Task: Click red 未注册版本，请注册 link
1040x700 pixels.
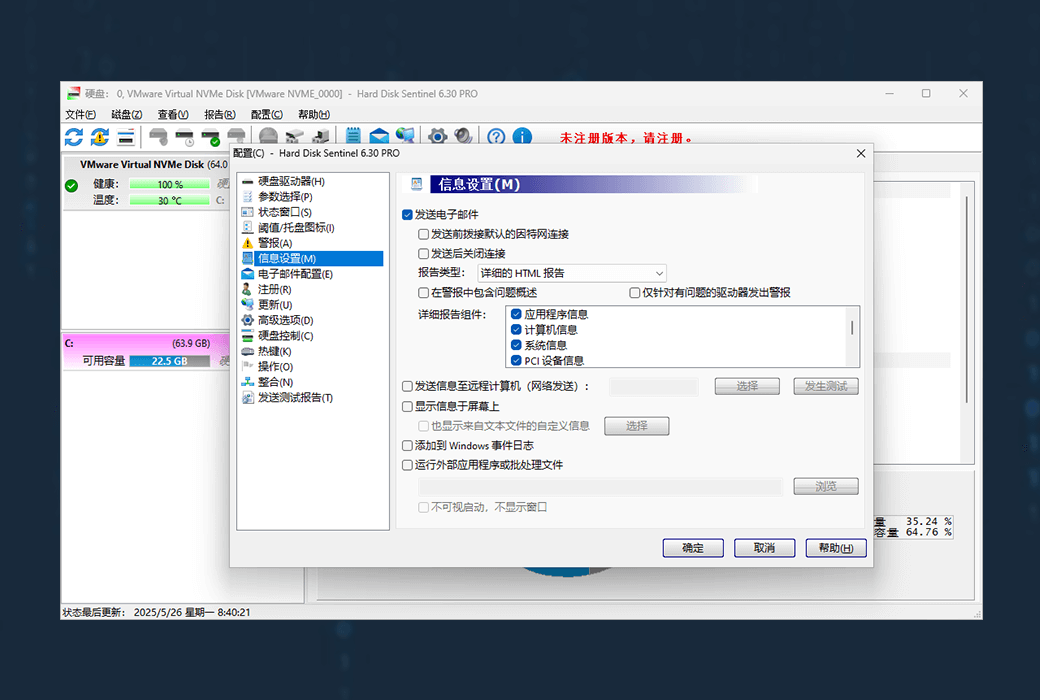Action: click(x=626, y=138)
